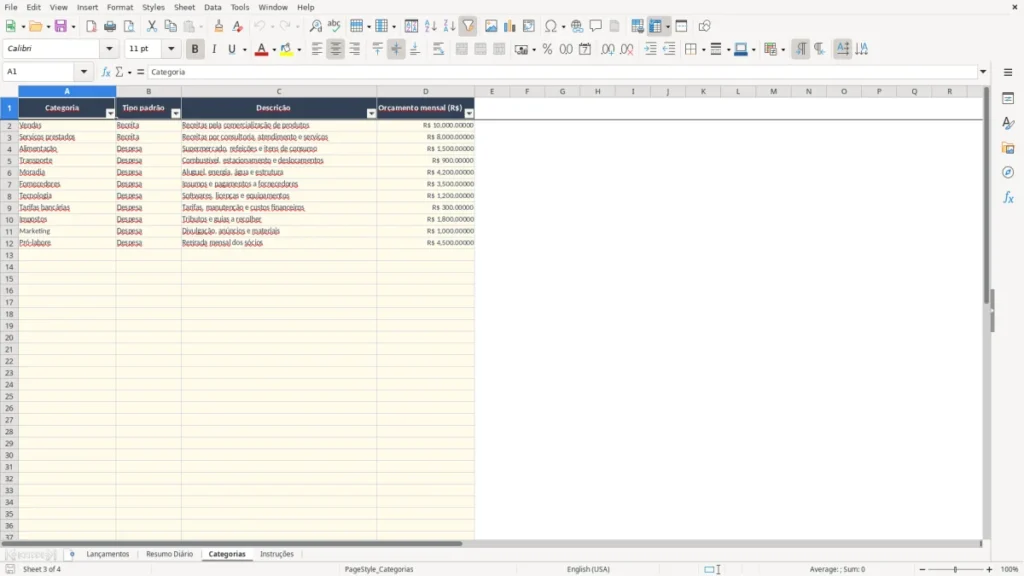Viewport: 1024px width, 576px height.
Task: Click the zoom out minus button
Action: pyautogui.click(x=922, y=569)
